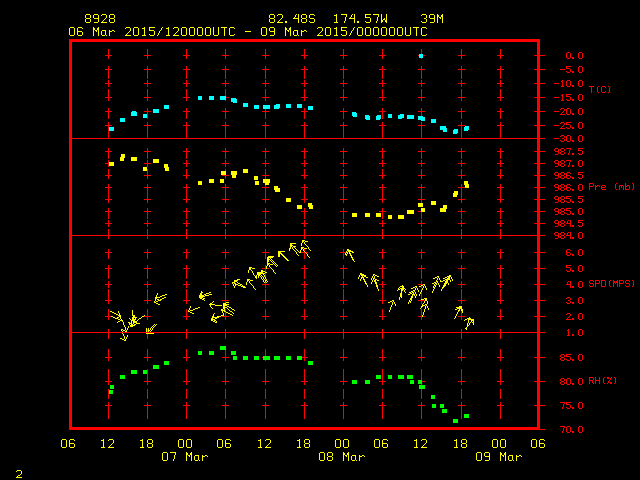Click the 985.5 pressure tick label

pos(569,200)
